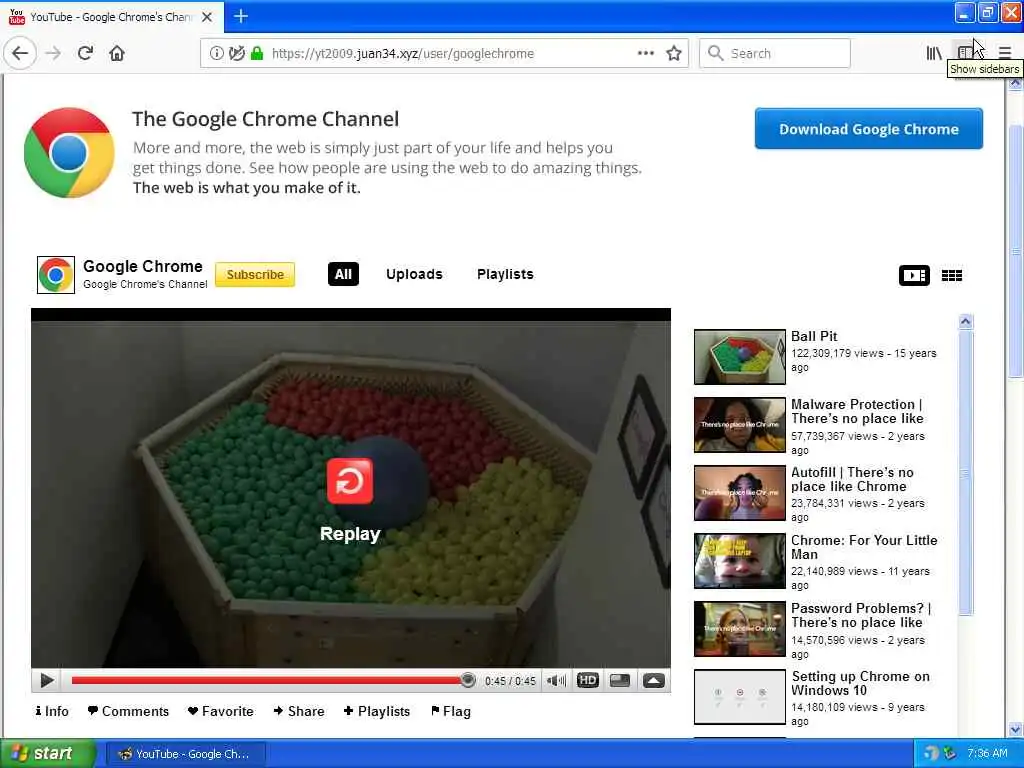Screen dimensions: 1024x768
Task: Open the hamburger application menu
Action: [1004, 53]
